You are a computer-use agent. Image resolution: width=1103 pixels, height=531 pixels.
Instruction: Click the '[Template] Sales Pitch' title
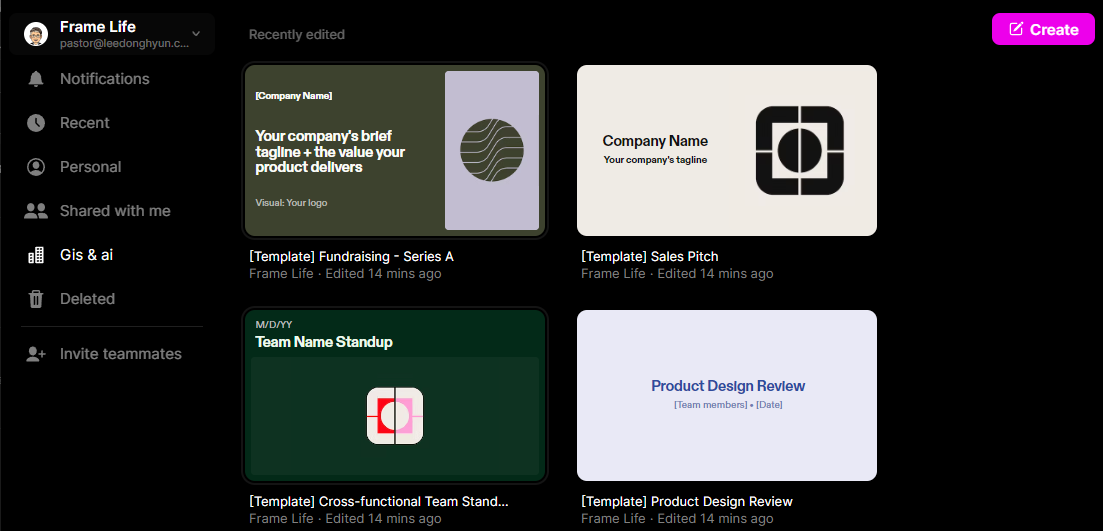tap(649, 257)
